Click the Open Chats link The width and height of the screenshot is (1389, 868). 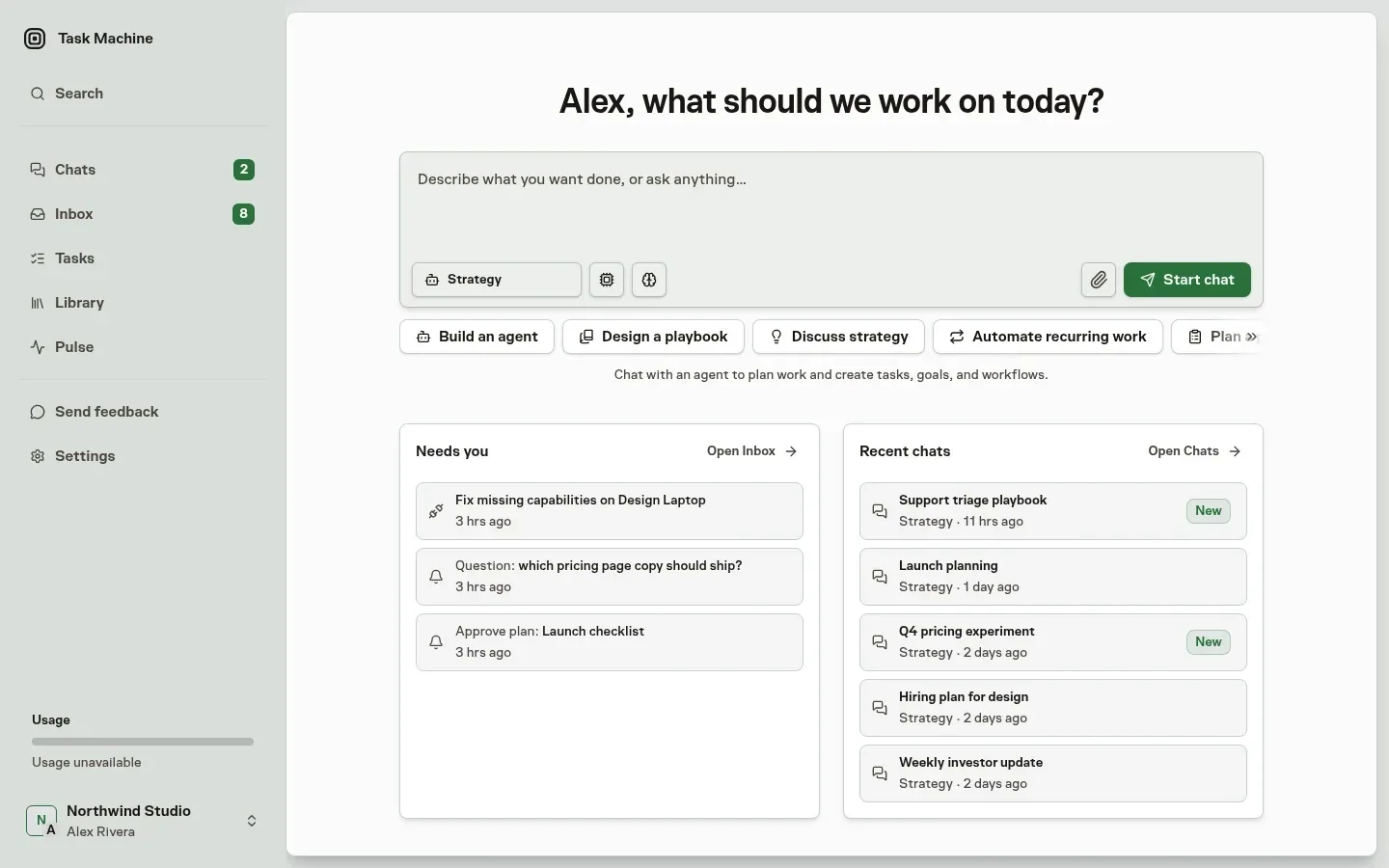point(1194,451)
